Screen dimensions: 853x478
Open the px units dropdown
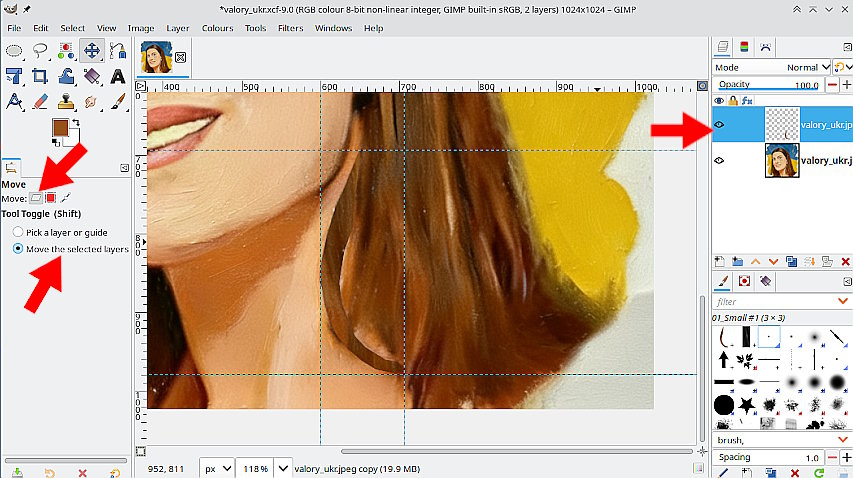217,468
